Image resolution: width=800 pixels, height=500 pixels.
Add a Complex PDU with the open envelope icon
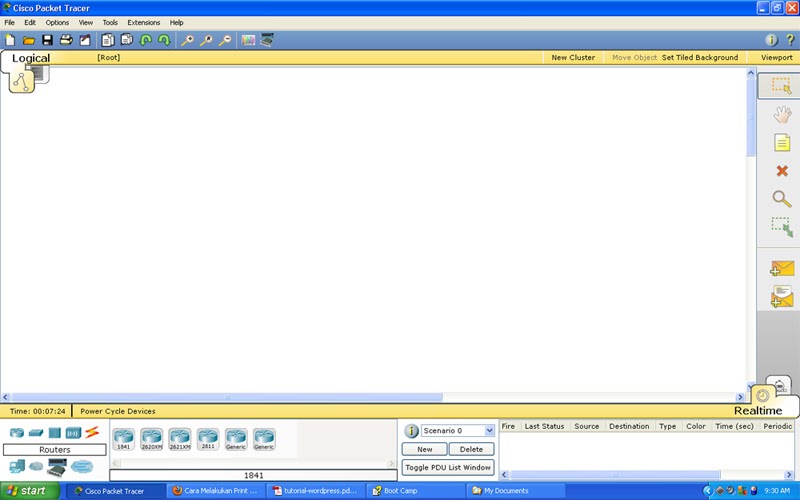782,296
